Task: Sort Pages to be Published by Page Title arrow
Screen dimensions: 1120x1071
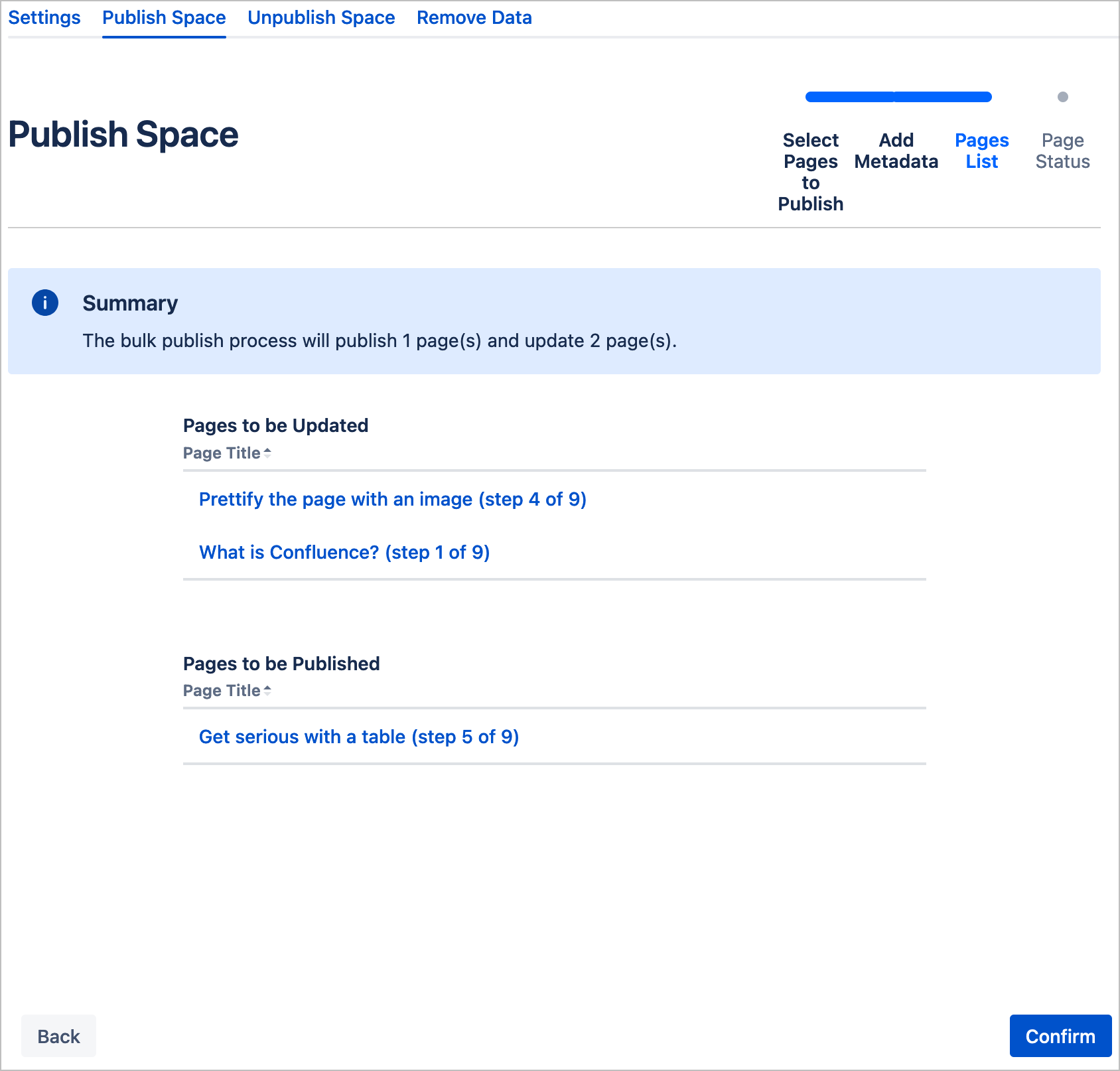Action: coord(267,691)
